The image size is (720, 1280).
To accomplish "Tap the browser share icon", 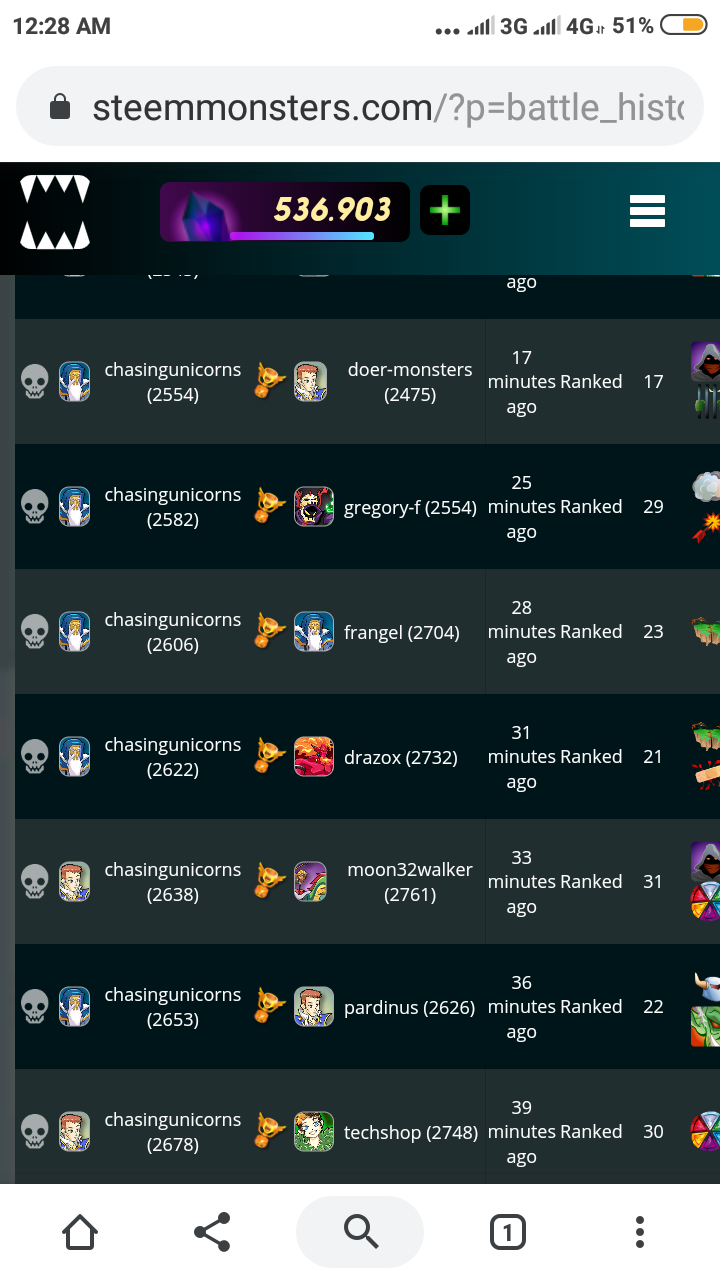I will click(x=212, y=1232).
